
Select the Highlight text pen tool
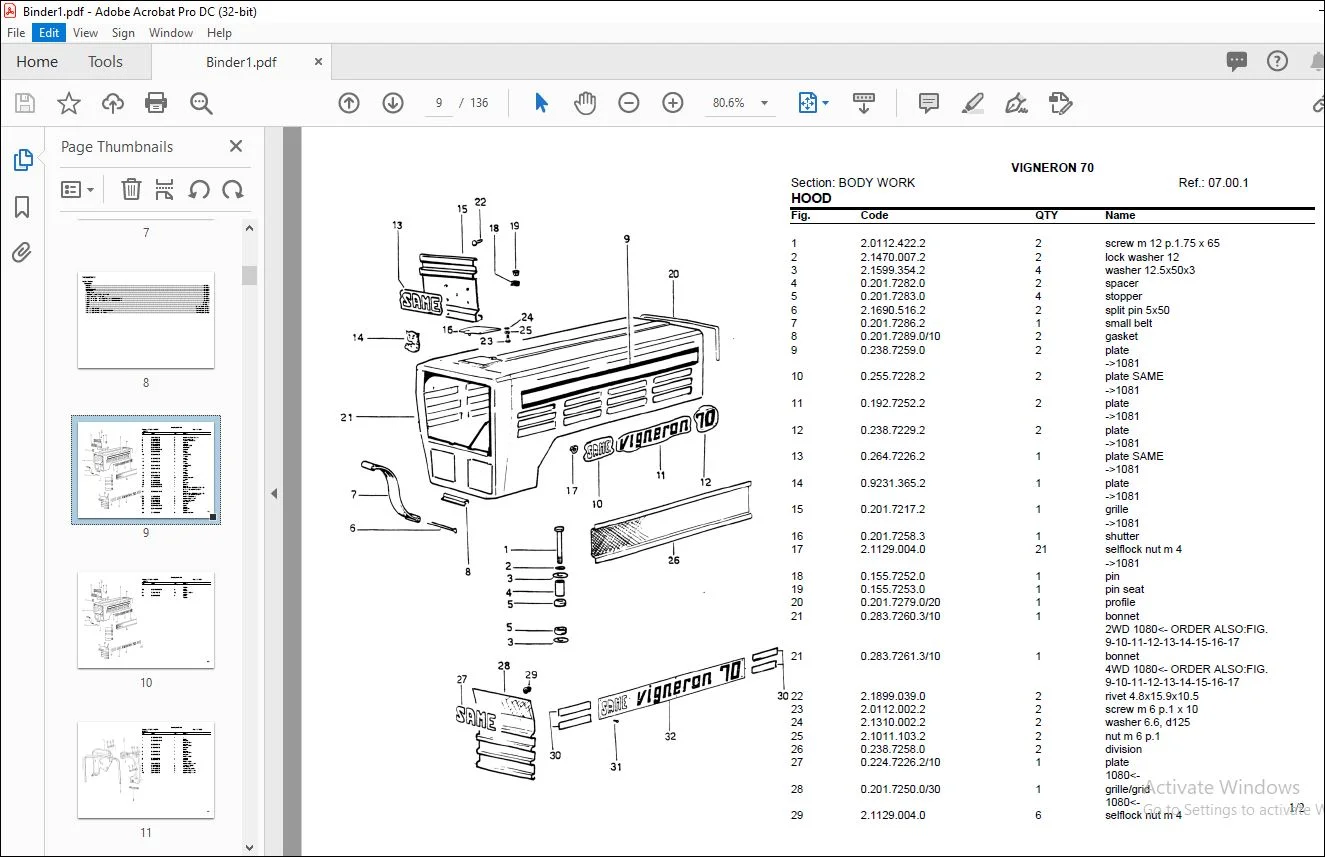click(x=973, y=103)
